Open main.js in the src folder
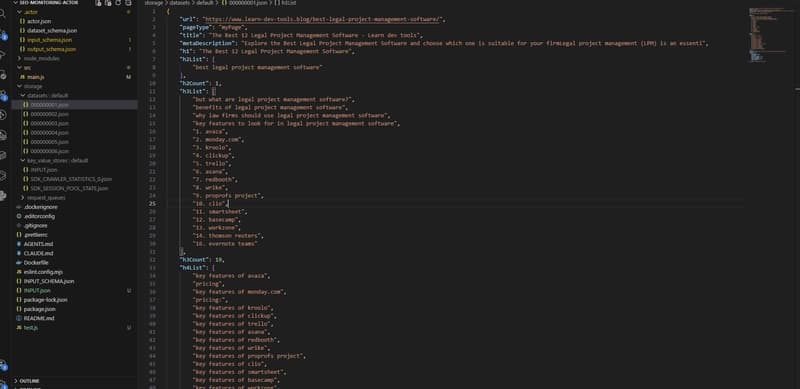This screenshot has width=800, height=389. tap(35, 77)
